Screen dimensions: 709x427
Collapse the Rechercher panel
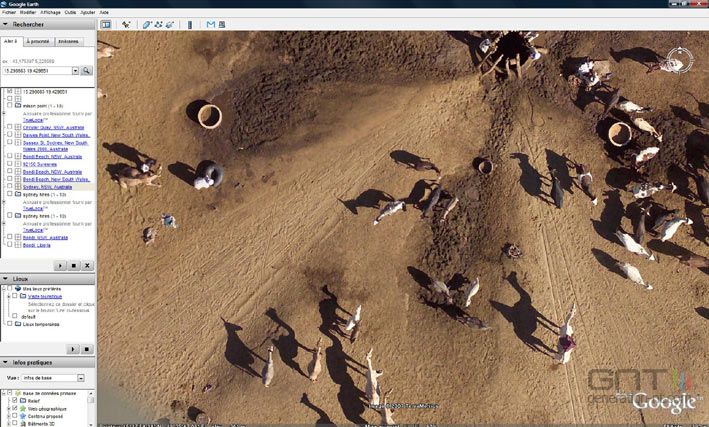click(5, 24)
